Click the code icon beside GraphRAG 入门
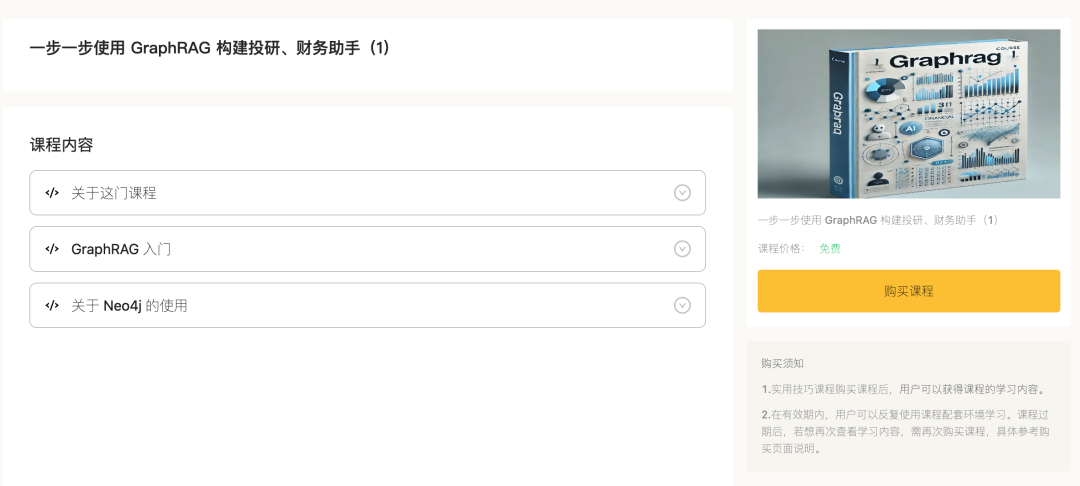Viewport: 1080px width, 486px height. coord(52,249)
